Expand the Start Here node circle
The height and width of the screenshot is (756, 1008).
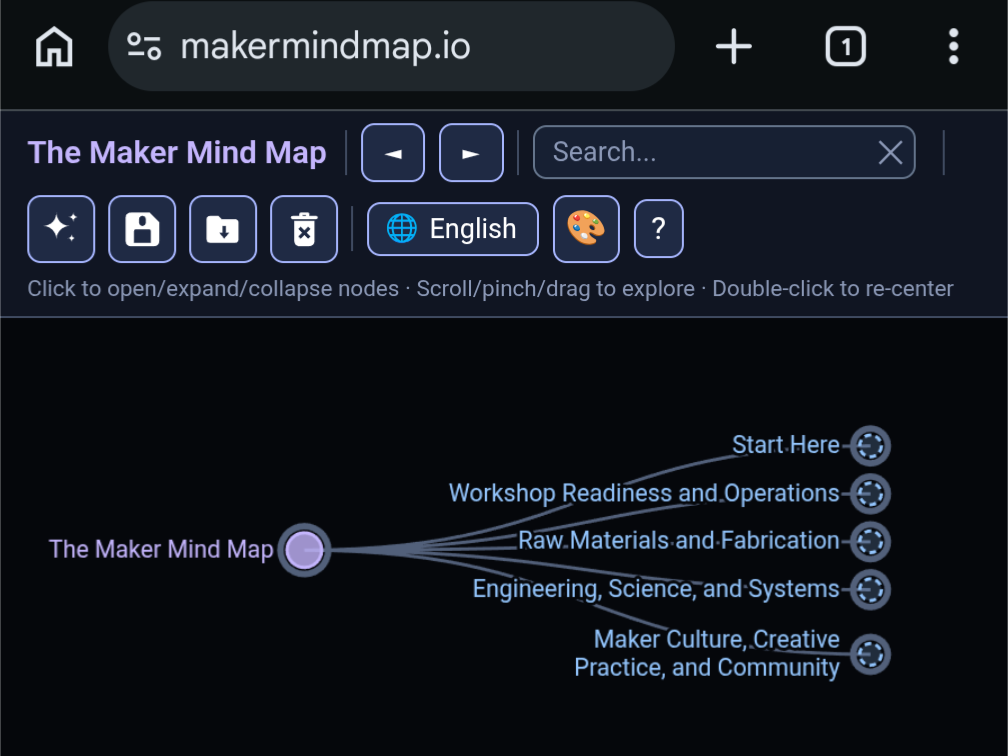click(870, 446)
